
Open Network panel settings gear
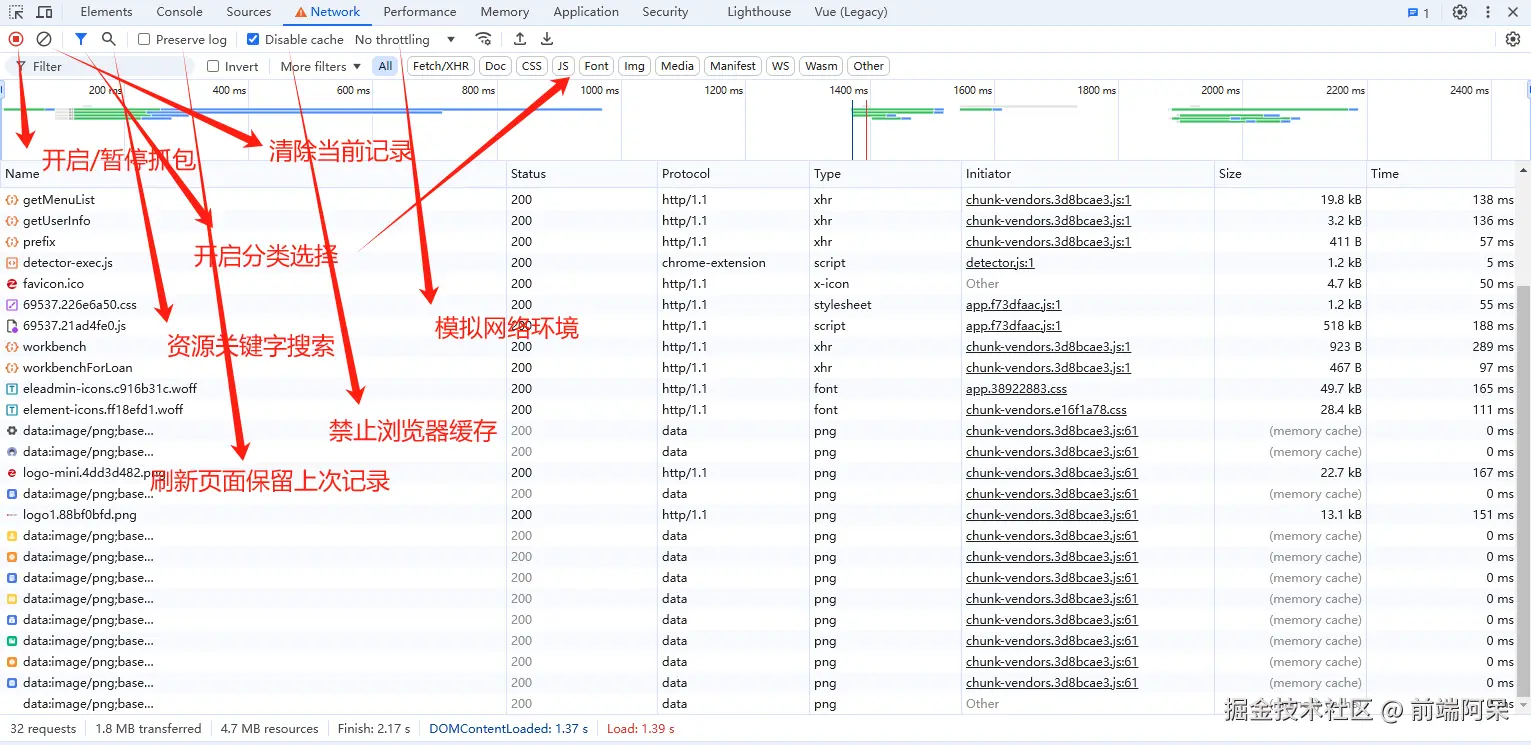(1513, 39)
